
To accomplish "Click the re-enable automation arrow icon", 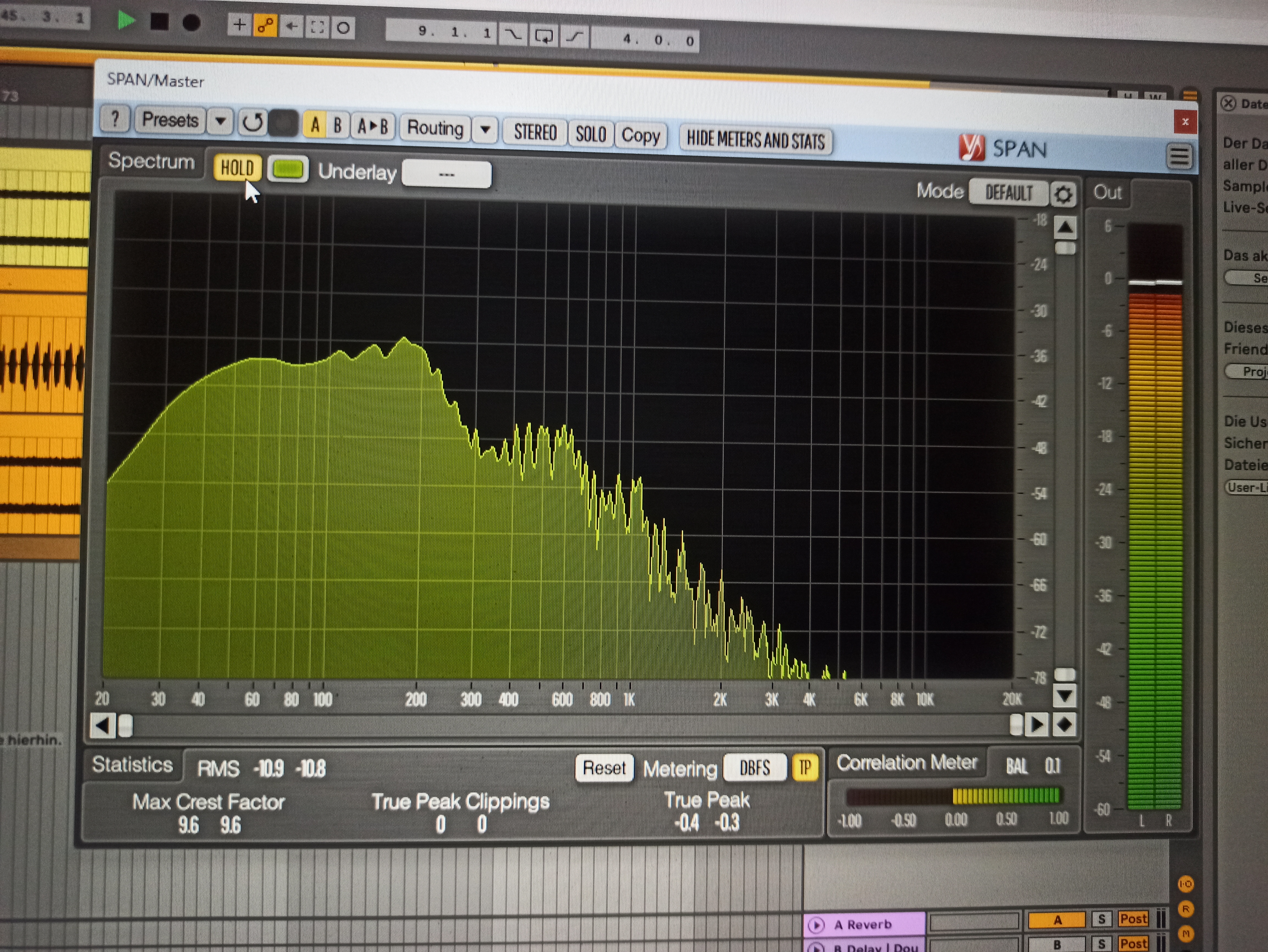I will 291,26.
